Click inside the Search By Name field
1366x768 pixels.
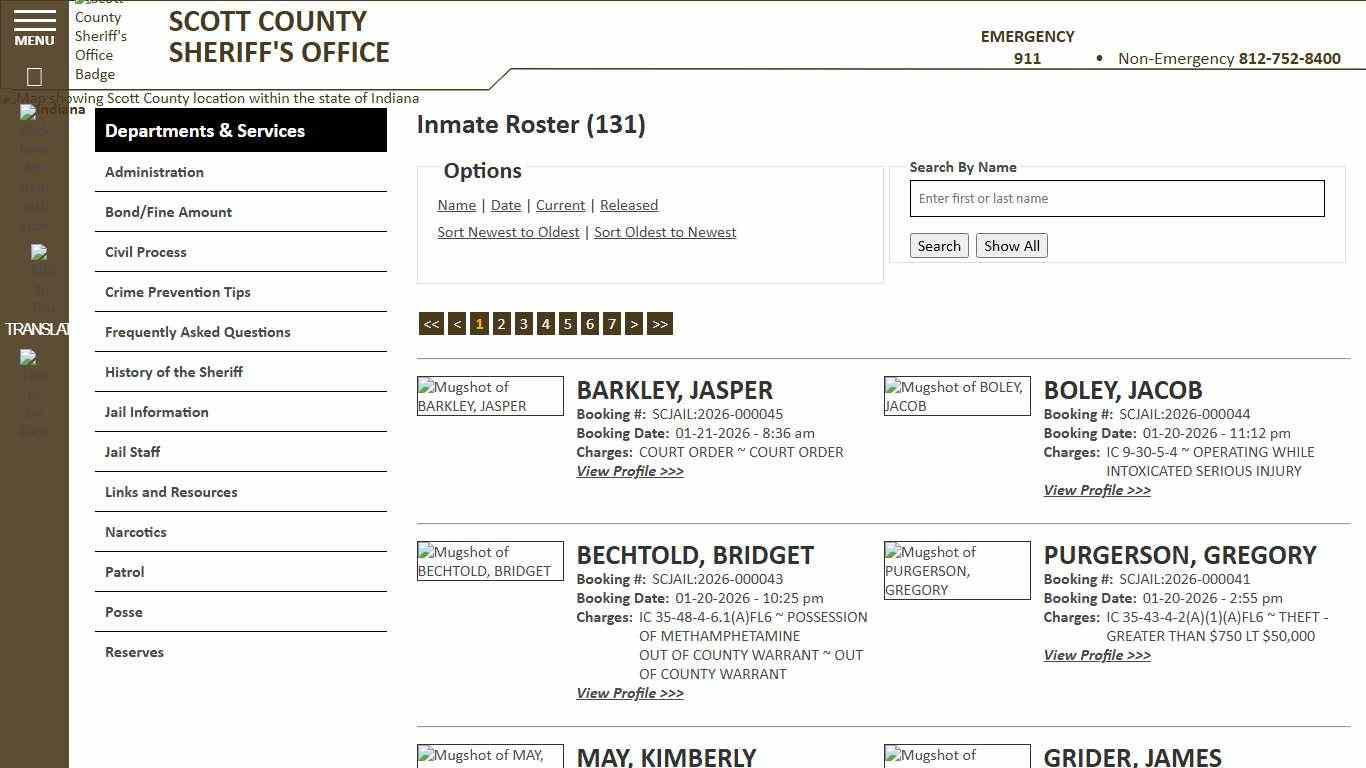point(1116,198)
